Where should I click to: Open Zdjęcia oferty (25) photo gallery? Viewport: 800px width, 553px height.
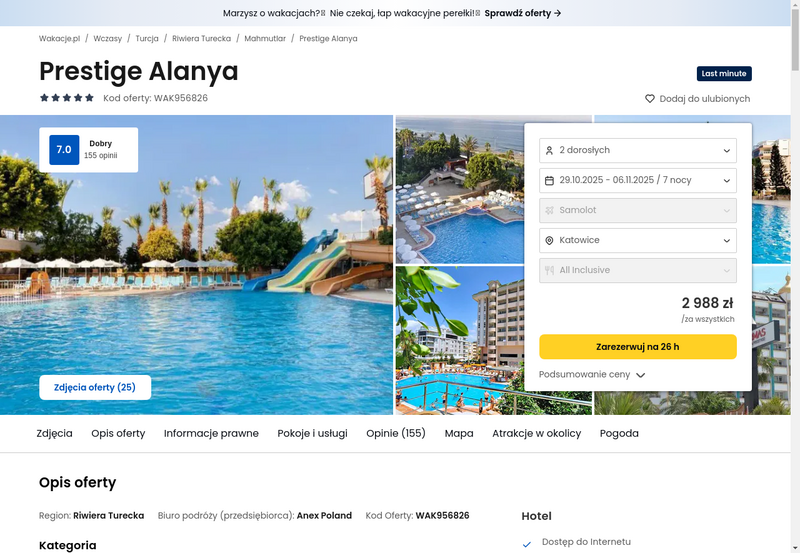click(x=95, y=387)
